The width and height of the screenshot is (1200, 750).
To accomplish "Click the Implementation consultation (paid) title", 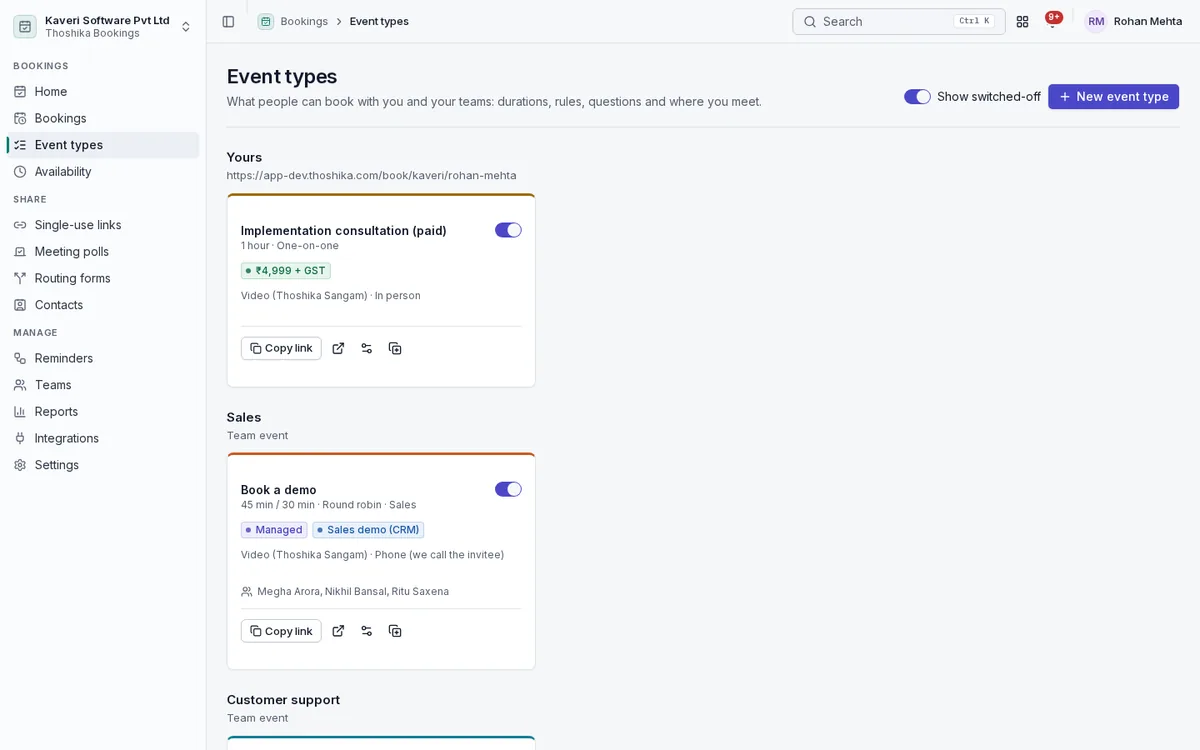I will pos(344,230).
